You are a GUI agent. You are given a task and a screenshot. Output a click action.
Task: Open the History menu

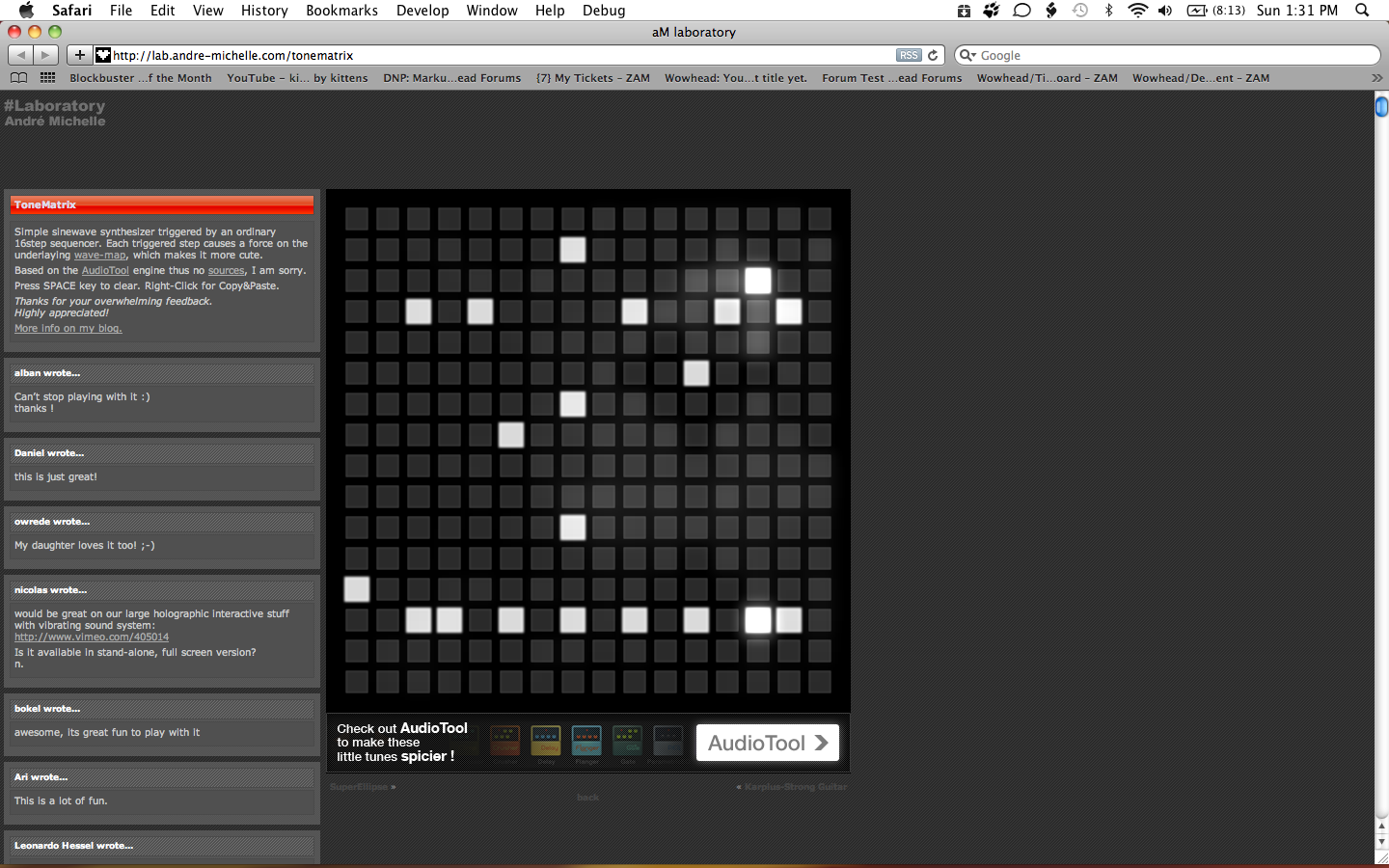(x=264, y=11)
